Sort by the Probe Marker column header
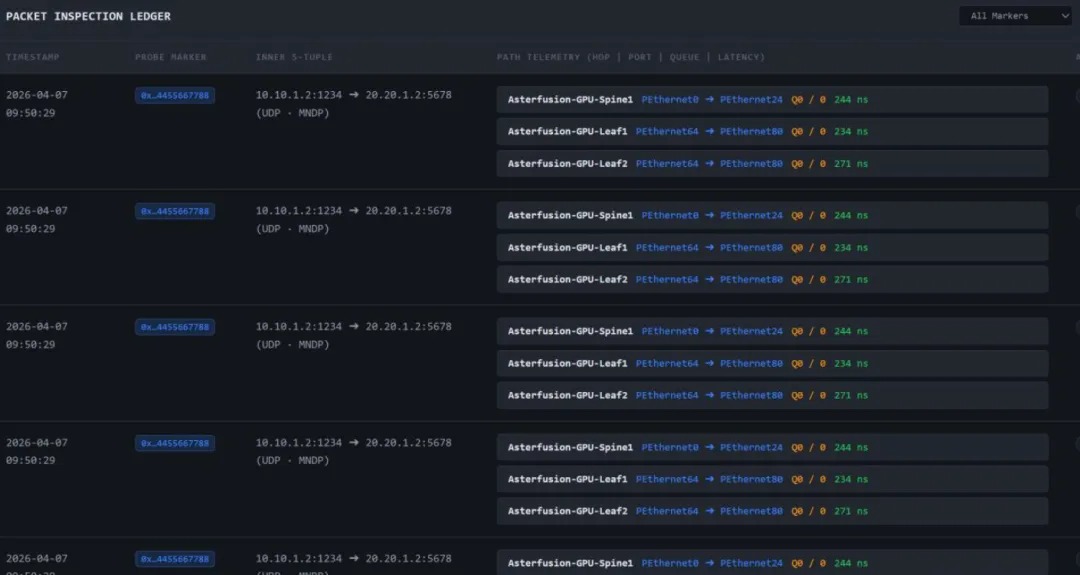This screenshot has height=575, width=1080. coord(171,57)
